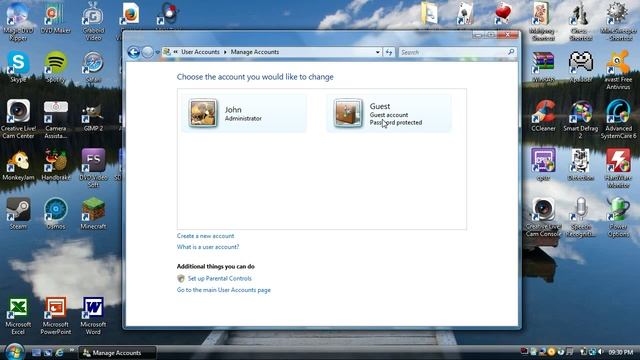
Task: Select the Microsoft PowerPoint desktop icon
Action: tap(56, 316)
